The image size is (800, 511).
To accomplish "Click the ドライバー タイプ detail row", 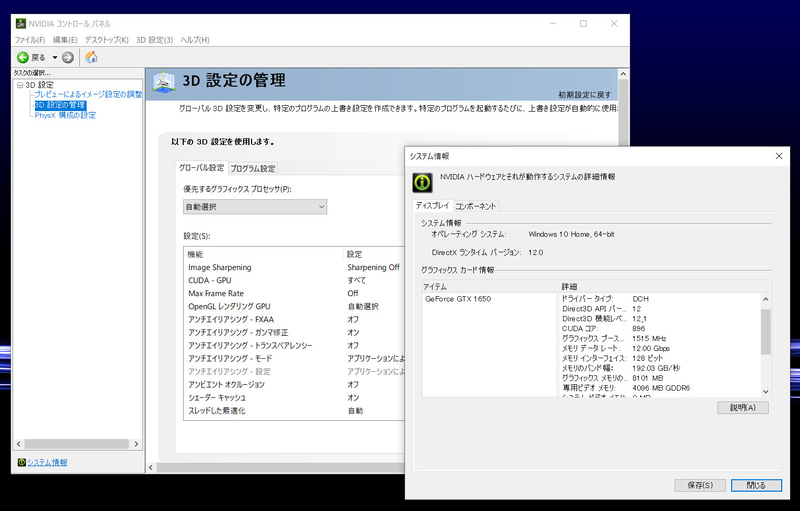I will tap(660, 299).
